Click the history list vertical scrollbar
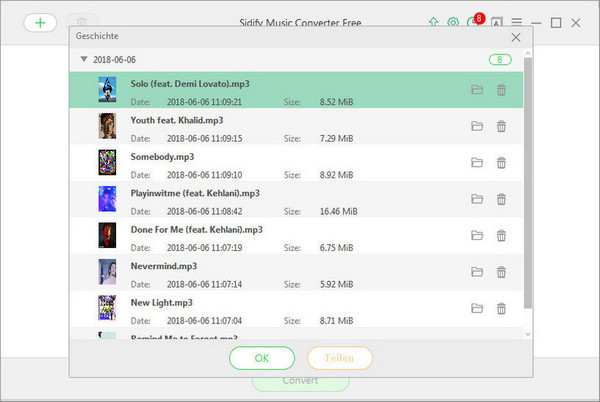 click(x=528, y=183)
